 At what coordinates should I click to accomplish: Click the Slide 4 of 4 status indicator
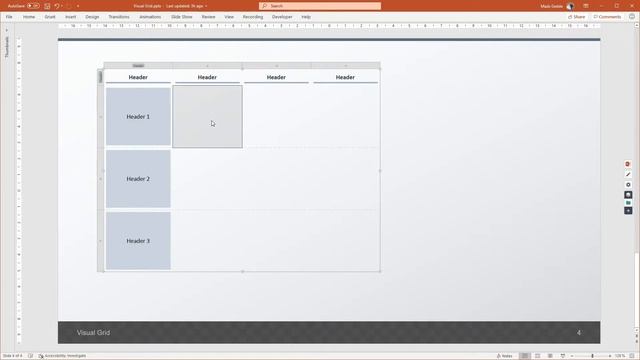12,356
